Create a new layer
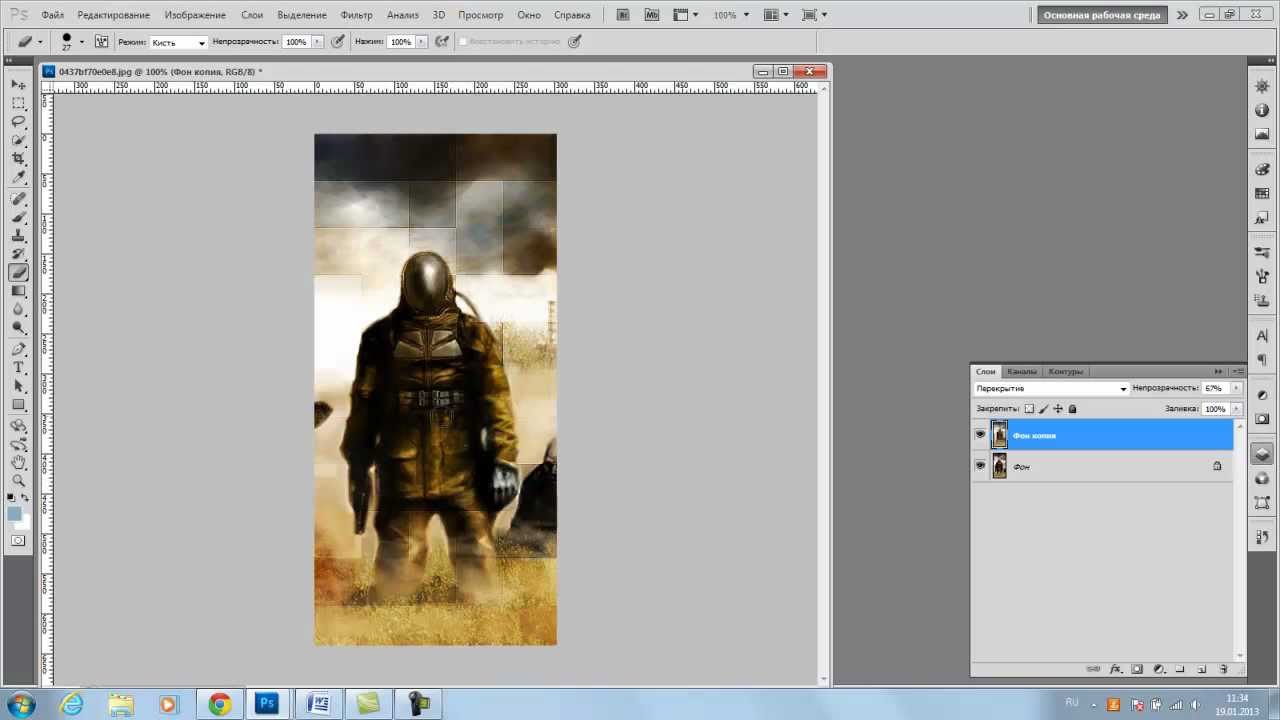 [x=1201, y=669]
